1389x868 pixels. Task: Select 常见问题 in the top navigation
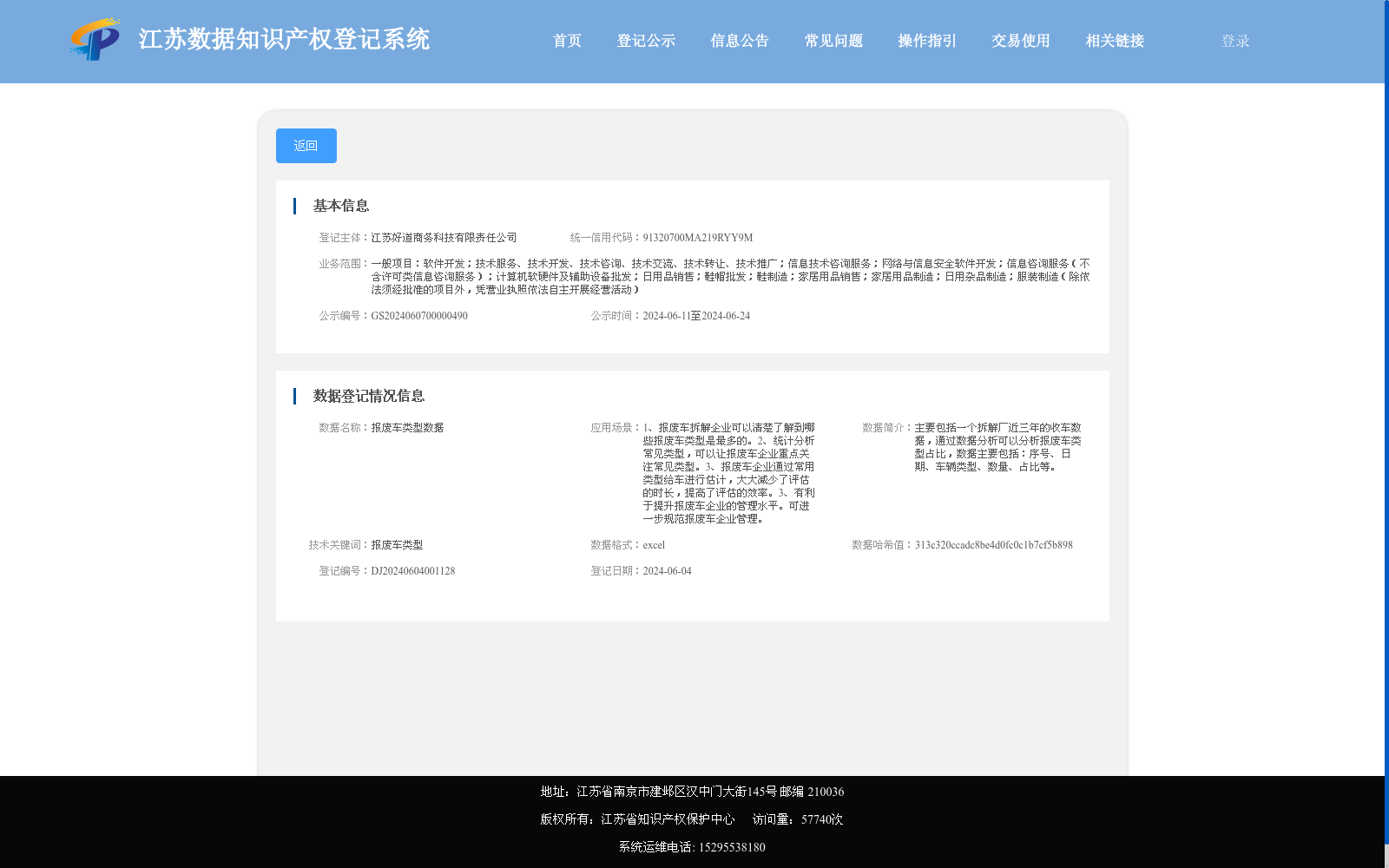pyautogui.click(x=833, y=41)
